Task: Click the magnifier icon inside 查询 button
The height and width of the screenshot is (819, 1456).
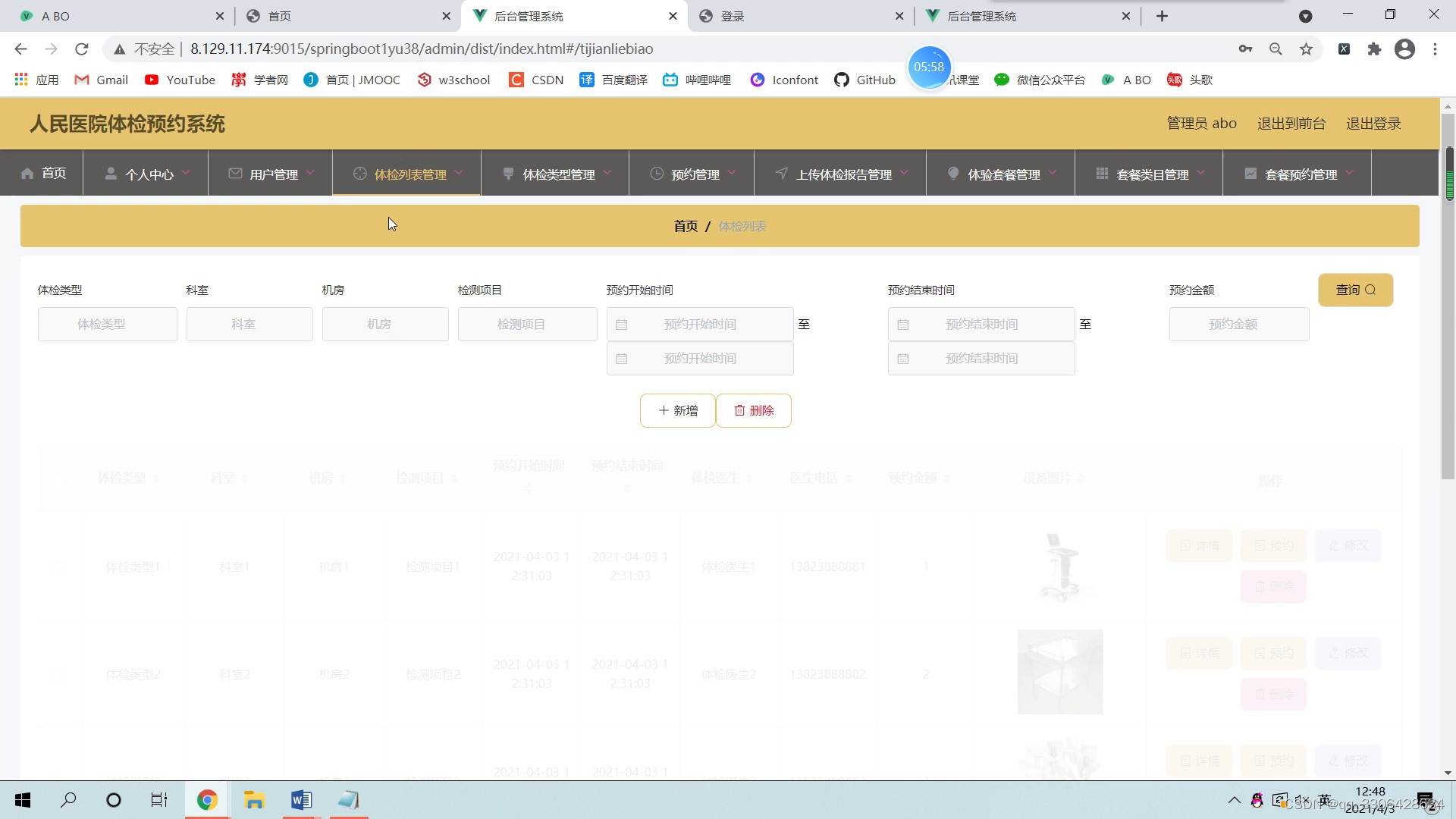Action: pos(1371,290)
